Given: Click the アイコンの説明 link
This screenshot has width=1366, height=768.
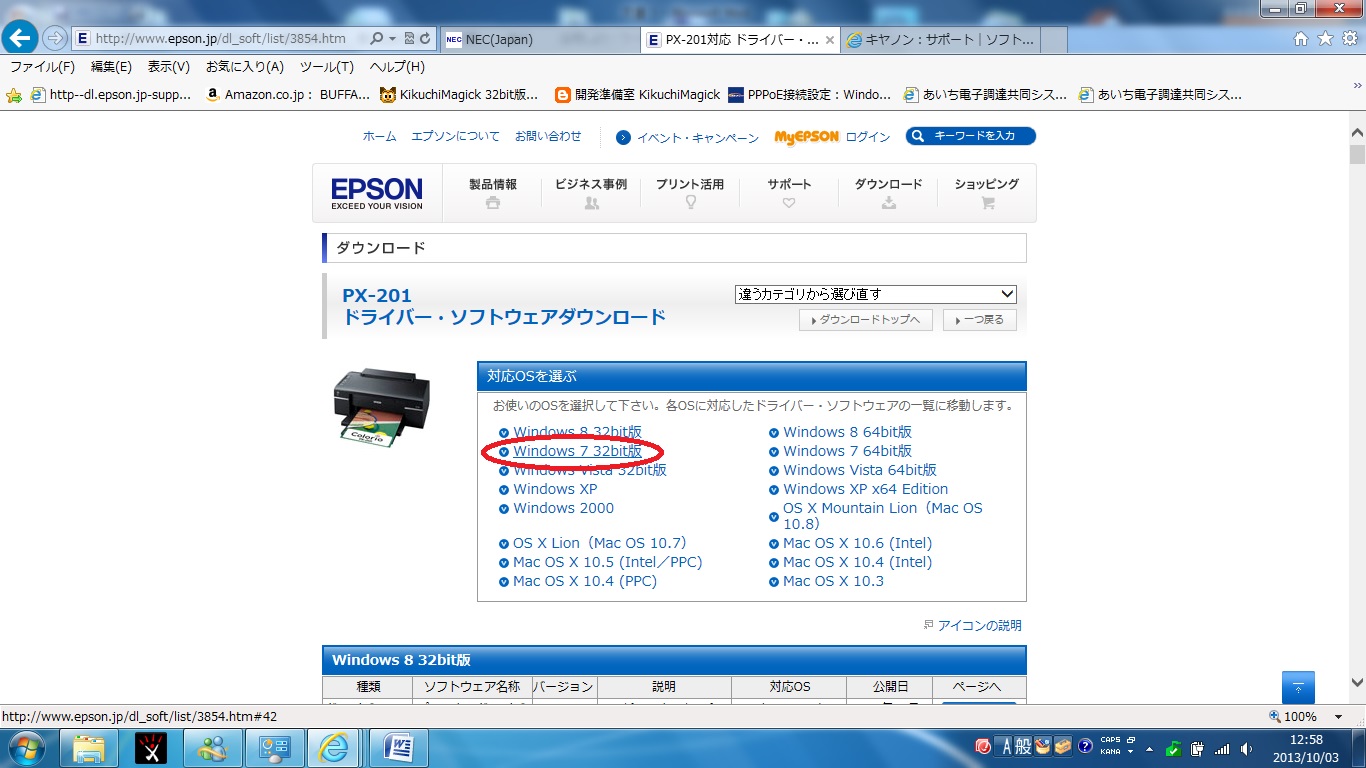Looking at the screenshot, I should [979, 626].
